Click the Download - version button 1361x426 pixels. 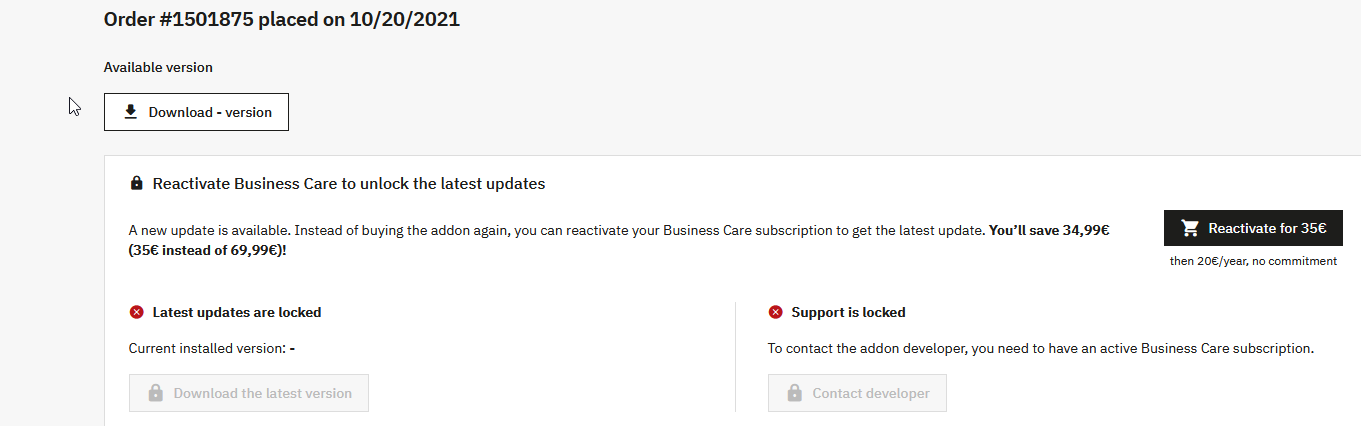point(196,112)
